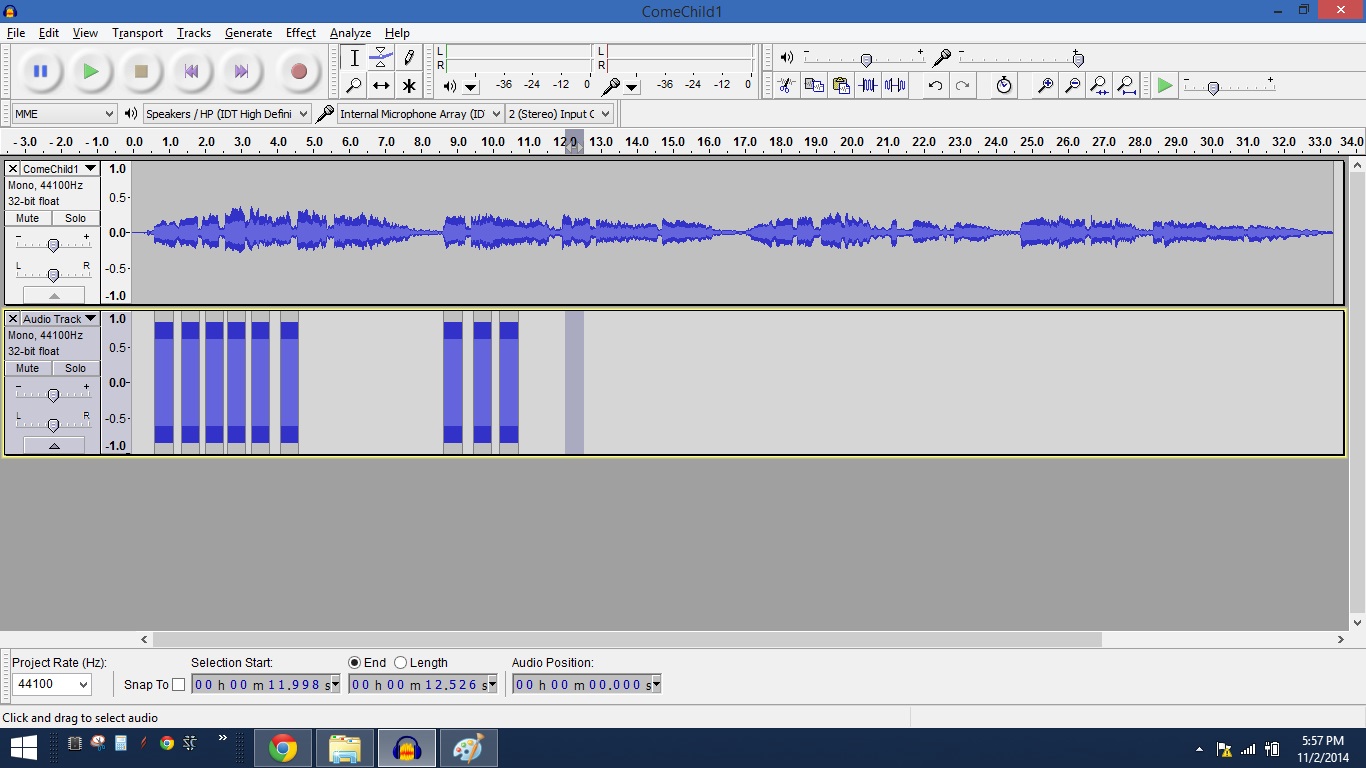Select the Selection (I-beam) tool

[x=354, y=58]
